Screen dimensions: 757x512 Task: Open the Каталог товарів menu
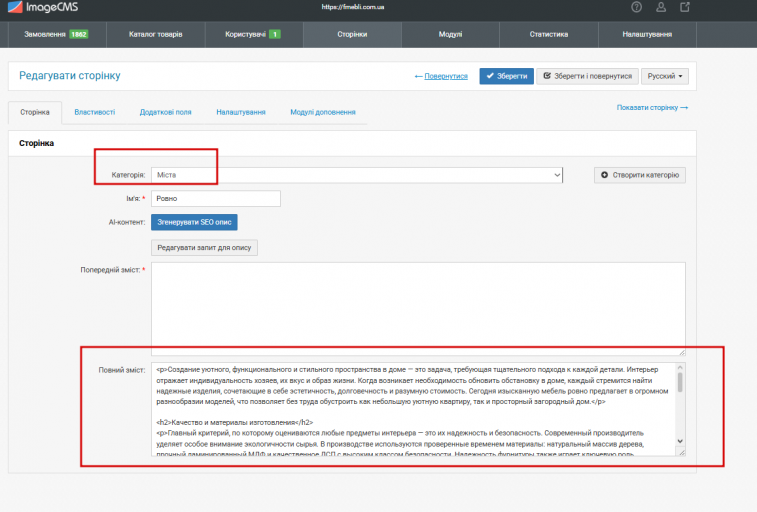[155, 34]
